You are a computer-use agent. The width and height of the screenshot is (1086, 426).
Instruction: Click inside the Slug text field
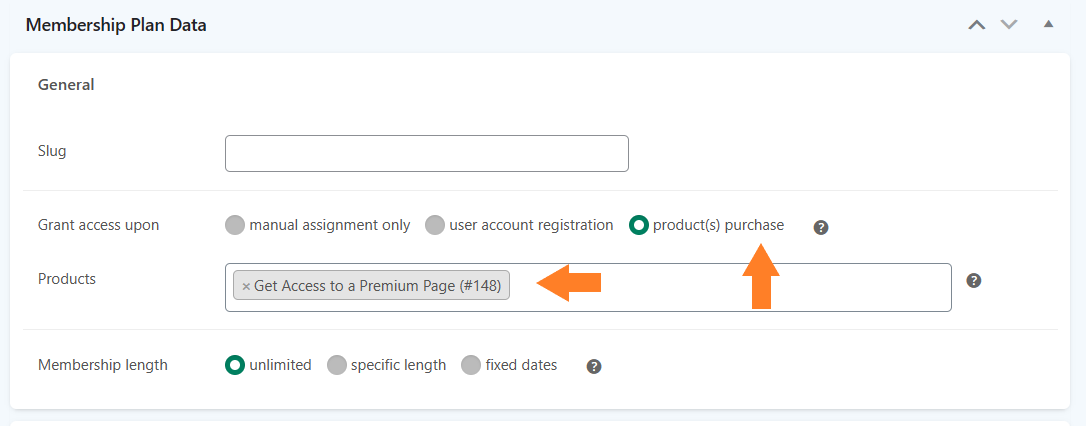click(427, 153)
